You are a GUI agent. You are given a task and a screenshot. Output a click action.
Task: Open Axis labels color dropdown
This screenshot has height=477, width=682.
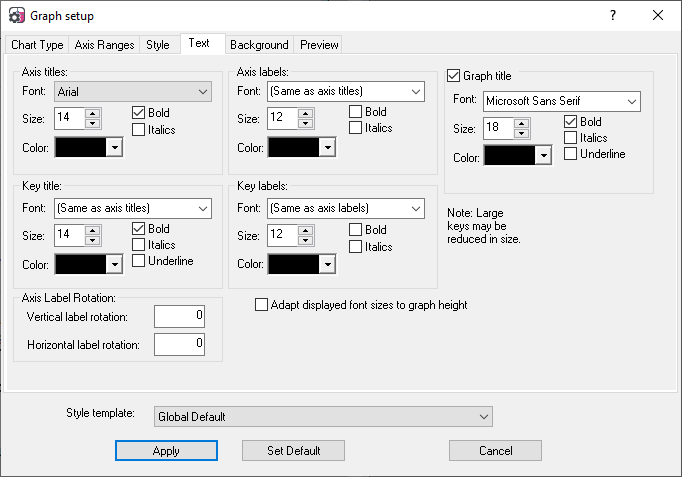(328, 147)
